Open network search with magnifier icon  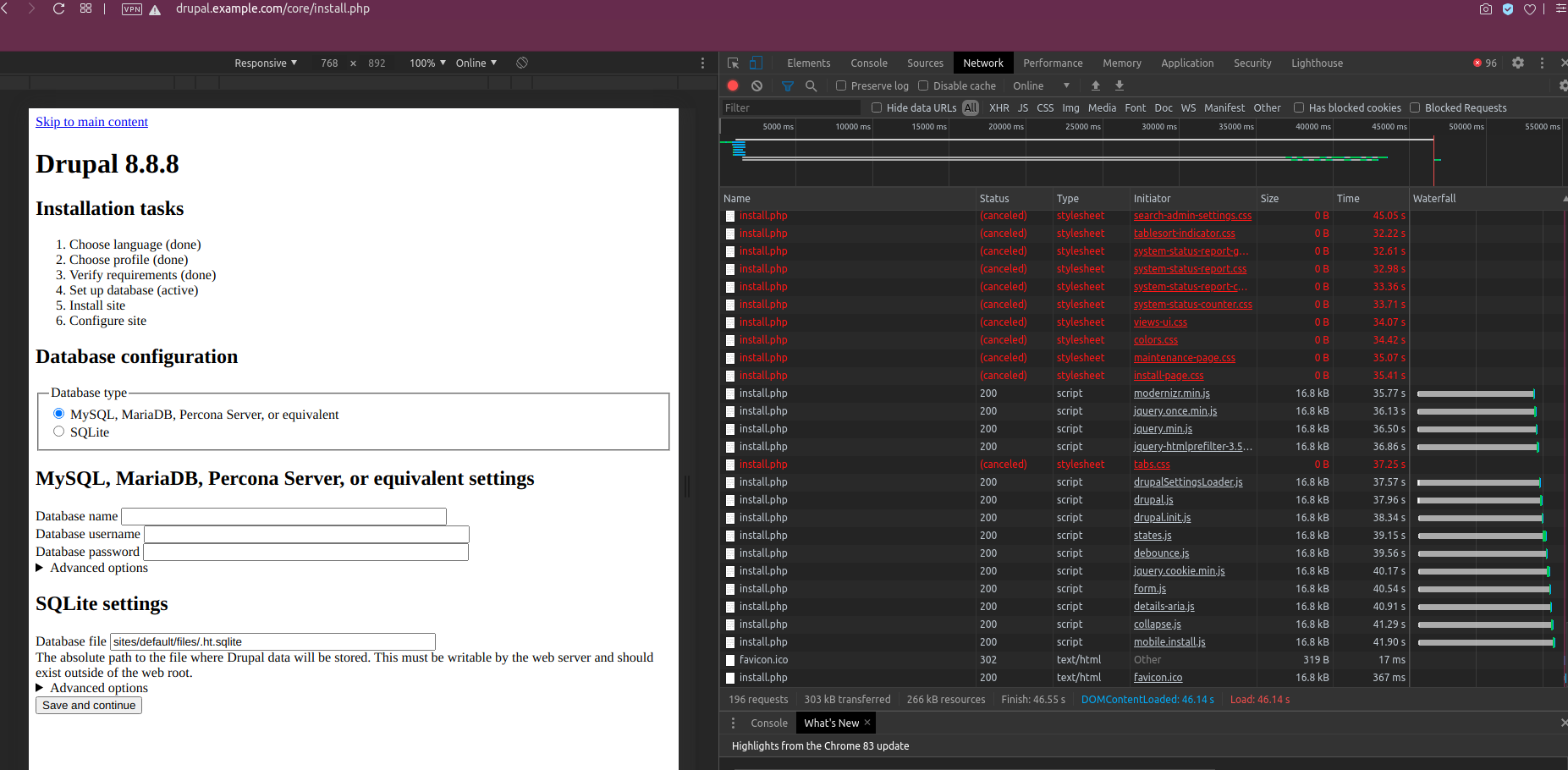click(x=811, y=85)
